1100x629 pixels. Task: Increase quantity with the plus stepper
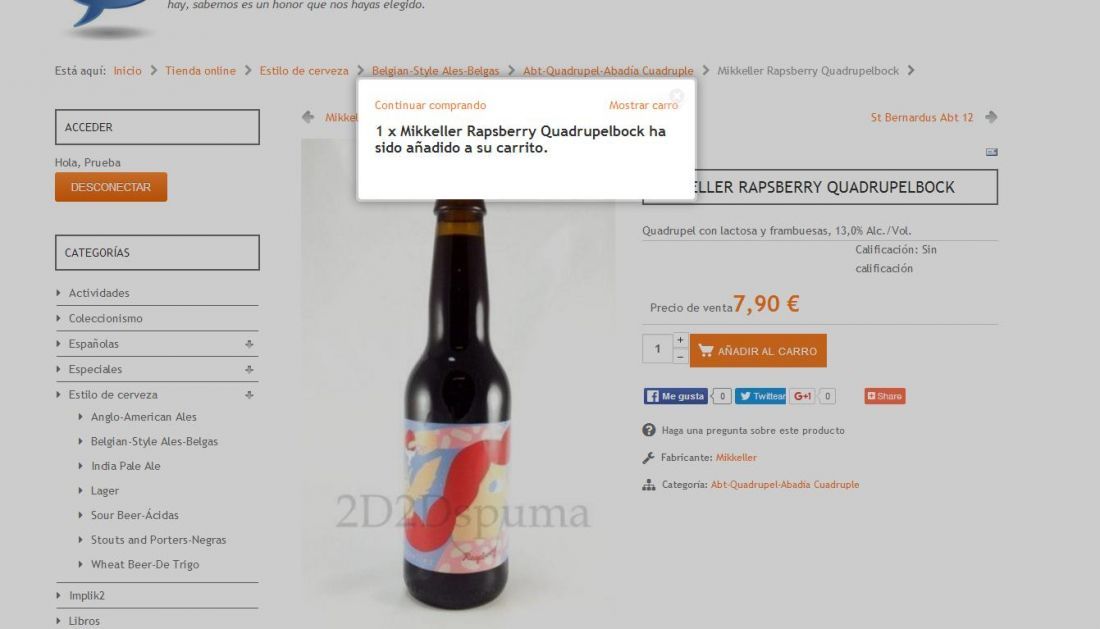pos(680,340)
